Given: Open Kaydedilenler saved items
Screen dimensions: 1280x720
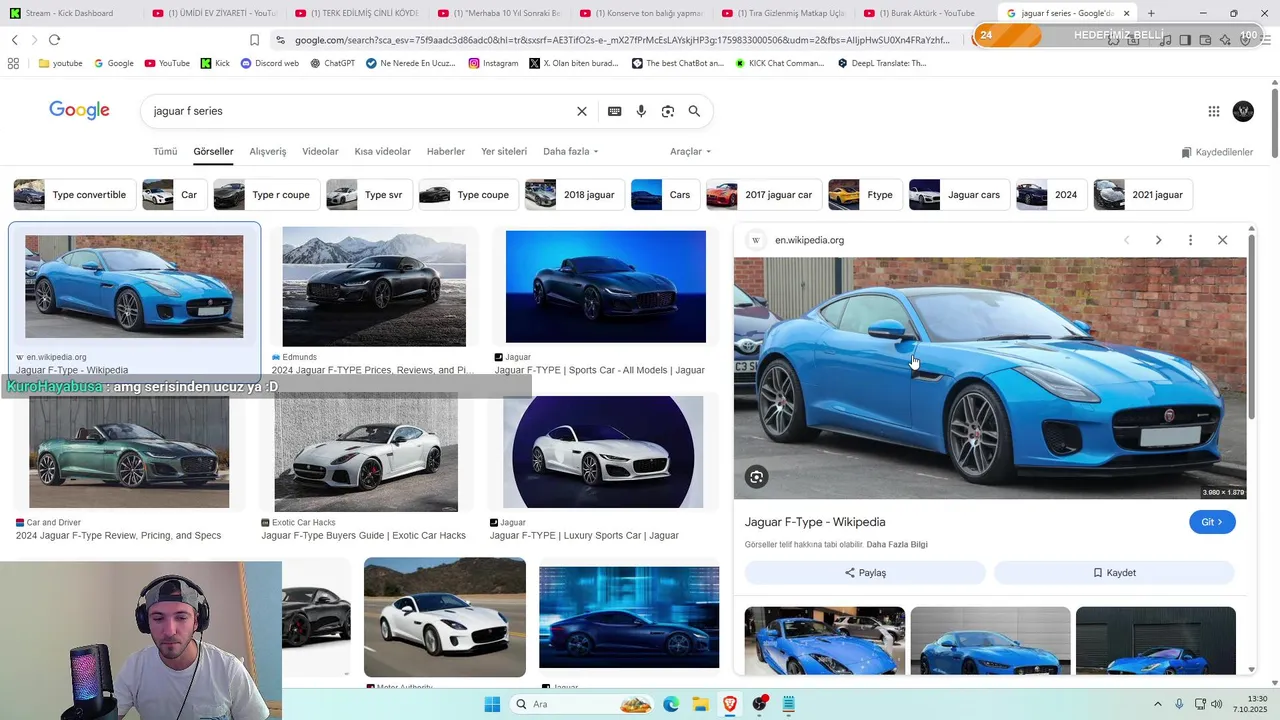Looking at the screenshot, I should click(x=1217, y=152).
